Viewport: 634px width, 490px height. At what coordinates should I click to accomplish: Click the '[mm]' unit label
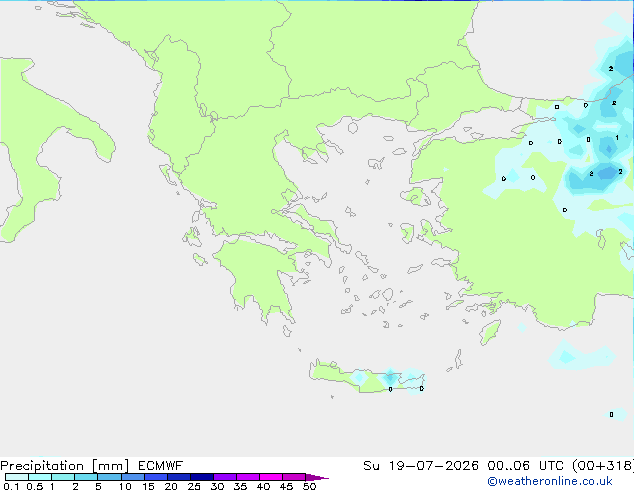tap(110, 466)
